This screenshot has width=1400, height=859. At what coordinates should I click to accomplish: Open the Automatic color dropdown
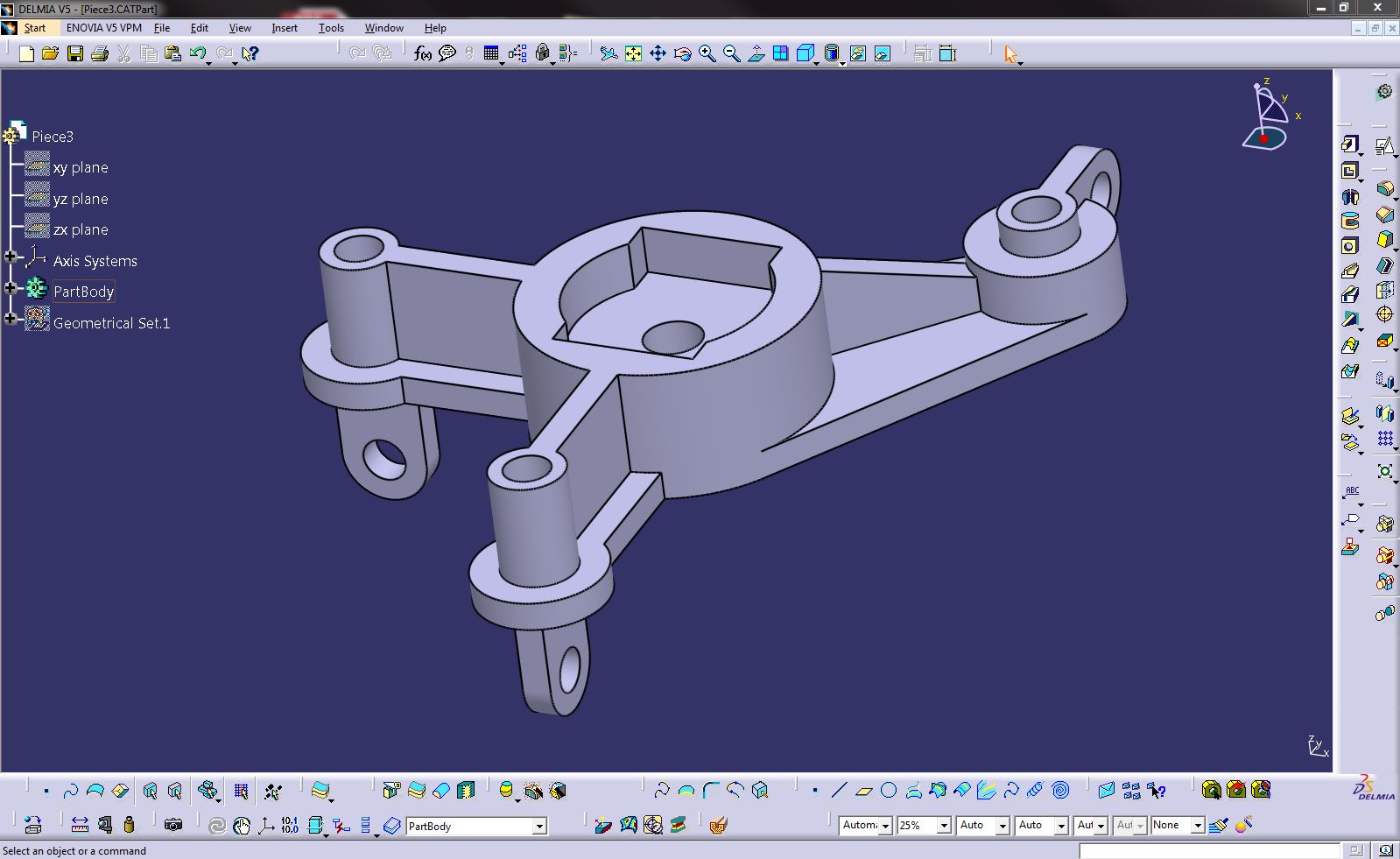tap(885, 826)
